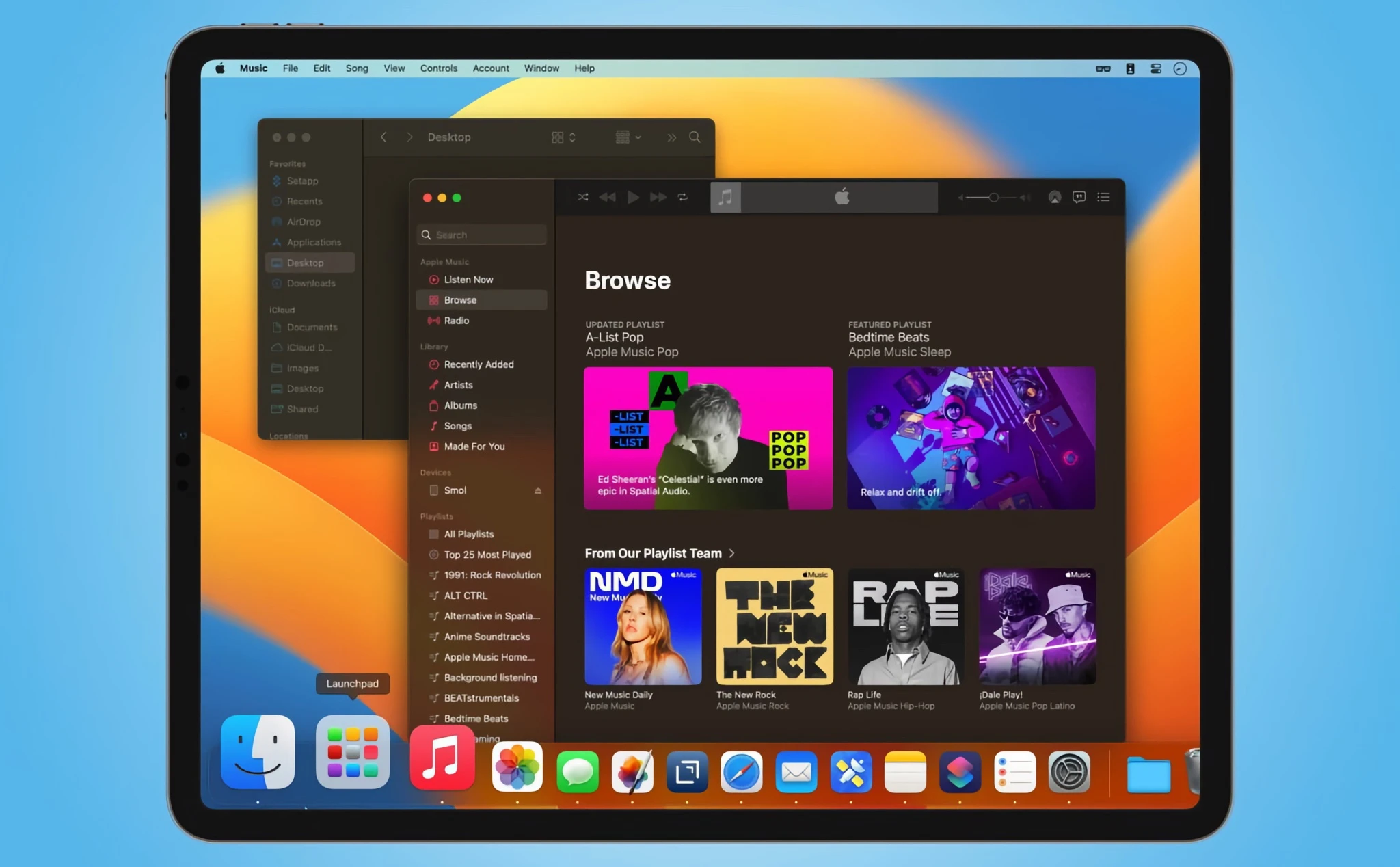Open the View menu
Screen dimensions: 1400x867
(394, 68)
